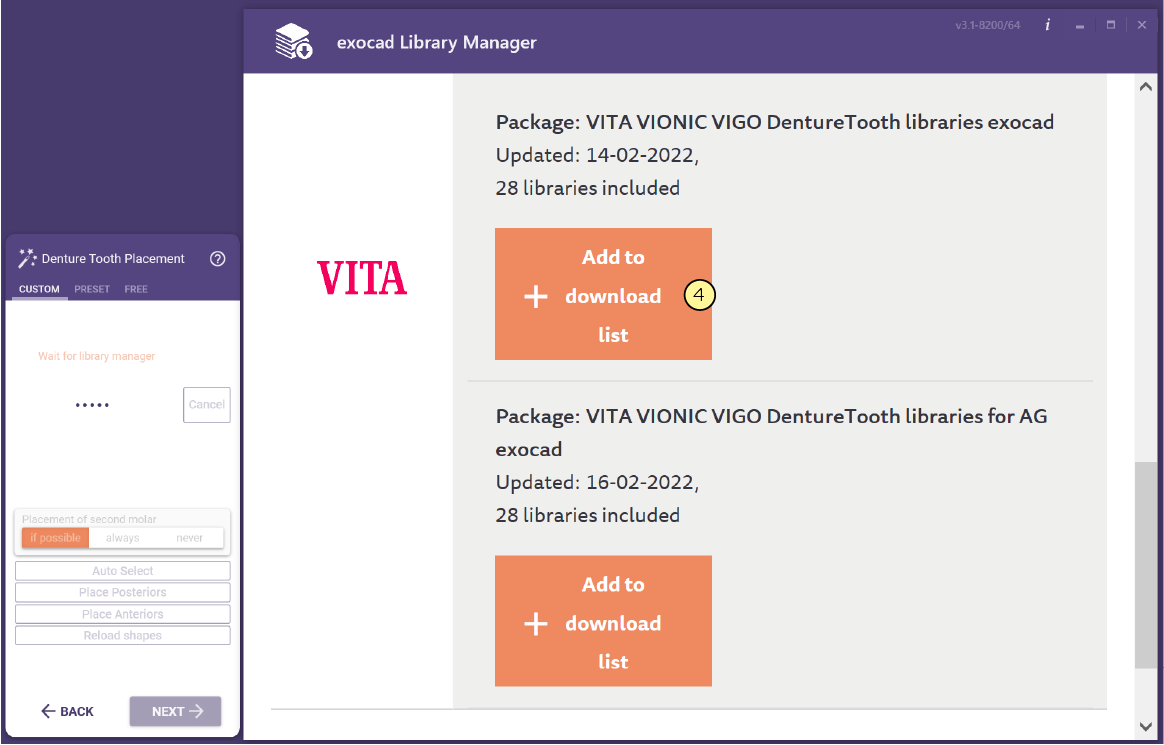The image size is (1164, 745).
Task: Maximize the Library Manager window
Action: [1111, 25]
